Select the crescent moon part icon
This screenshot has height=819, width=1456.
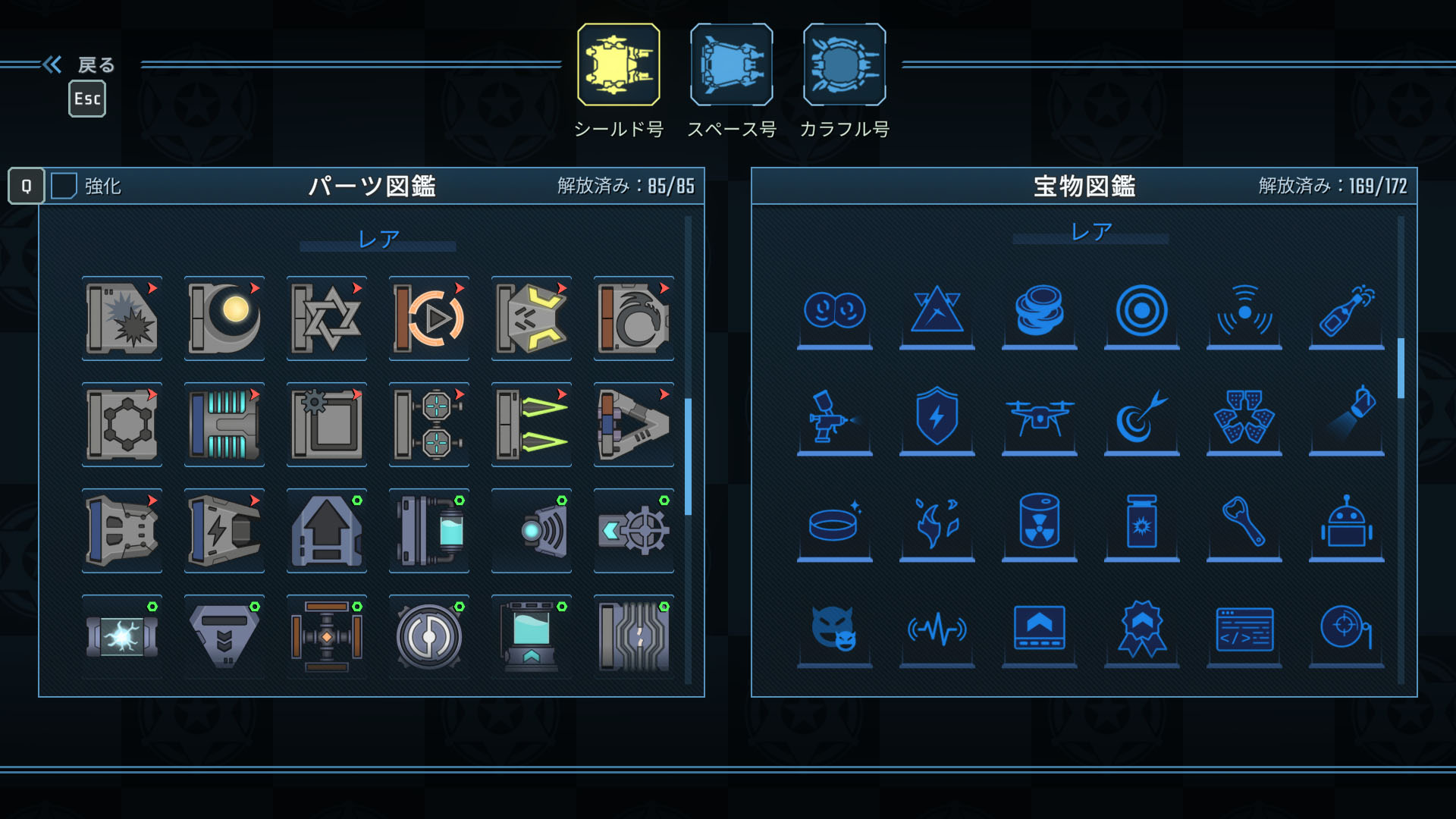pyautogui.click(x=224, y=318)
